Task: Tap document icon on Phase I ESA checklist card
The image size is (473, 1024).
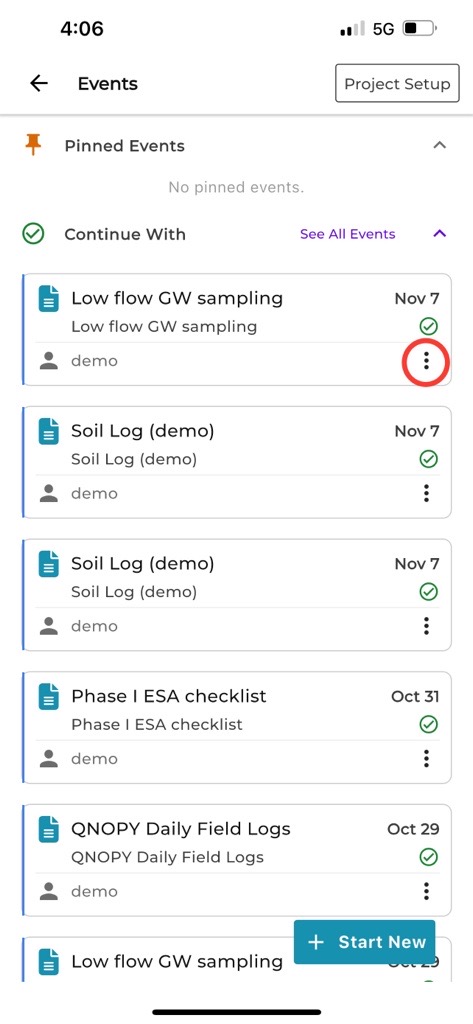Action: point(48,697)
